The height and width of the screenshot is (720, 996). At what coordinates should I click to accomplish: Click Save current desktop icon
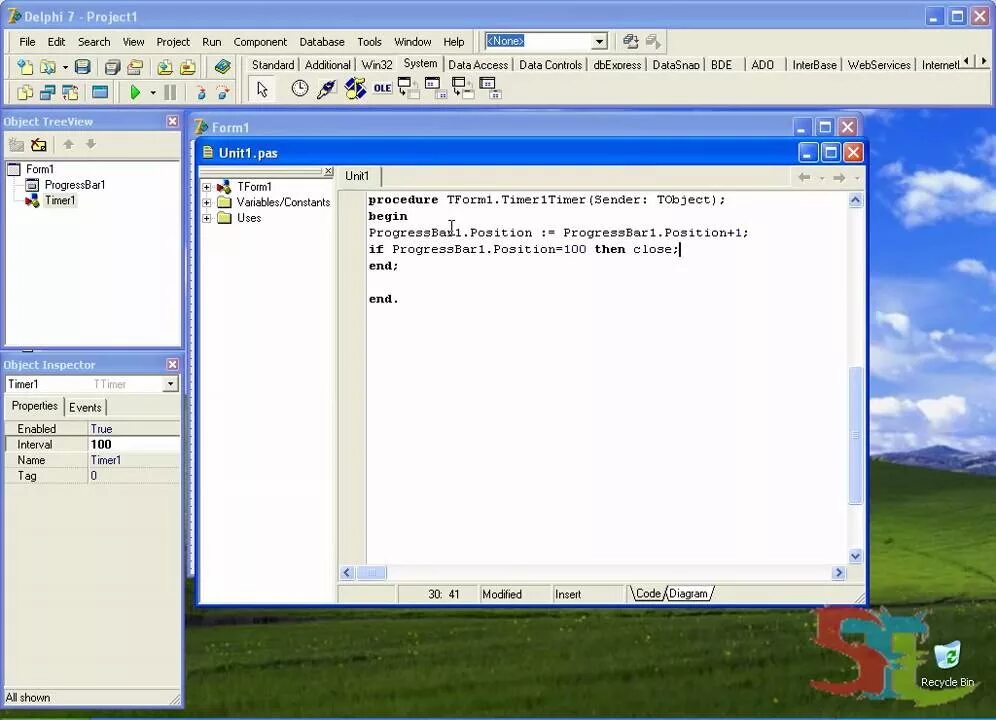point(630,41)
